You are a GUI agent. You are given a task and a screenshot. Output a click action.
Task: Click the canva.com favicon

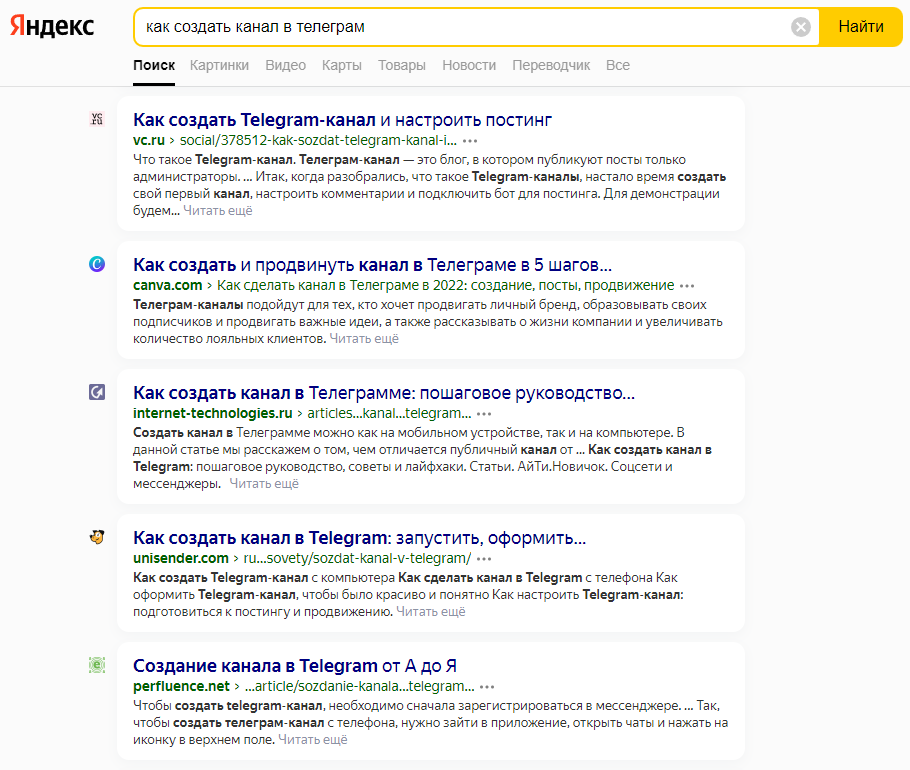pyautogui.click(x=97, y=264)
